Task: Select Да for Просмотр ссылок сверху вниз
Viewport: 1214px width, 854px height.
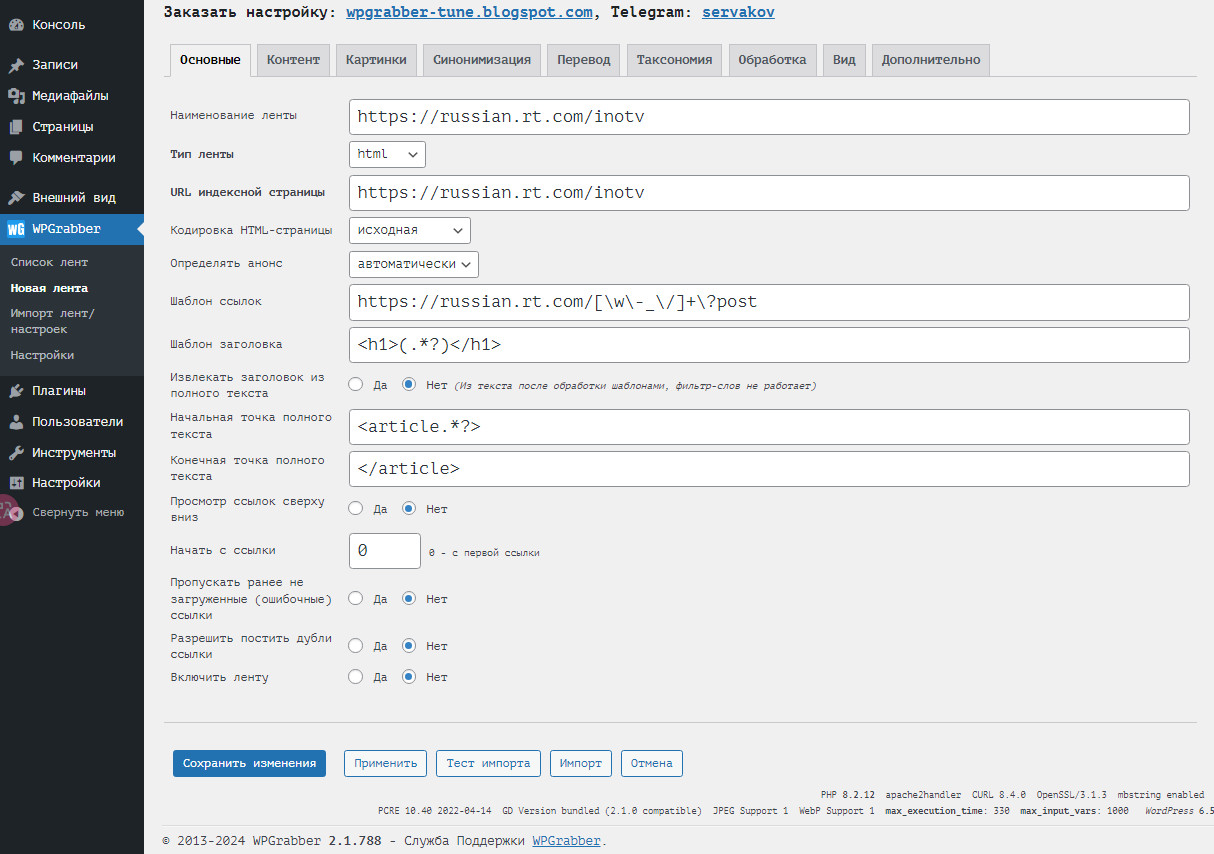Action: pyautogui.click(x=355, y=509)
